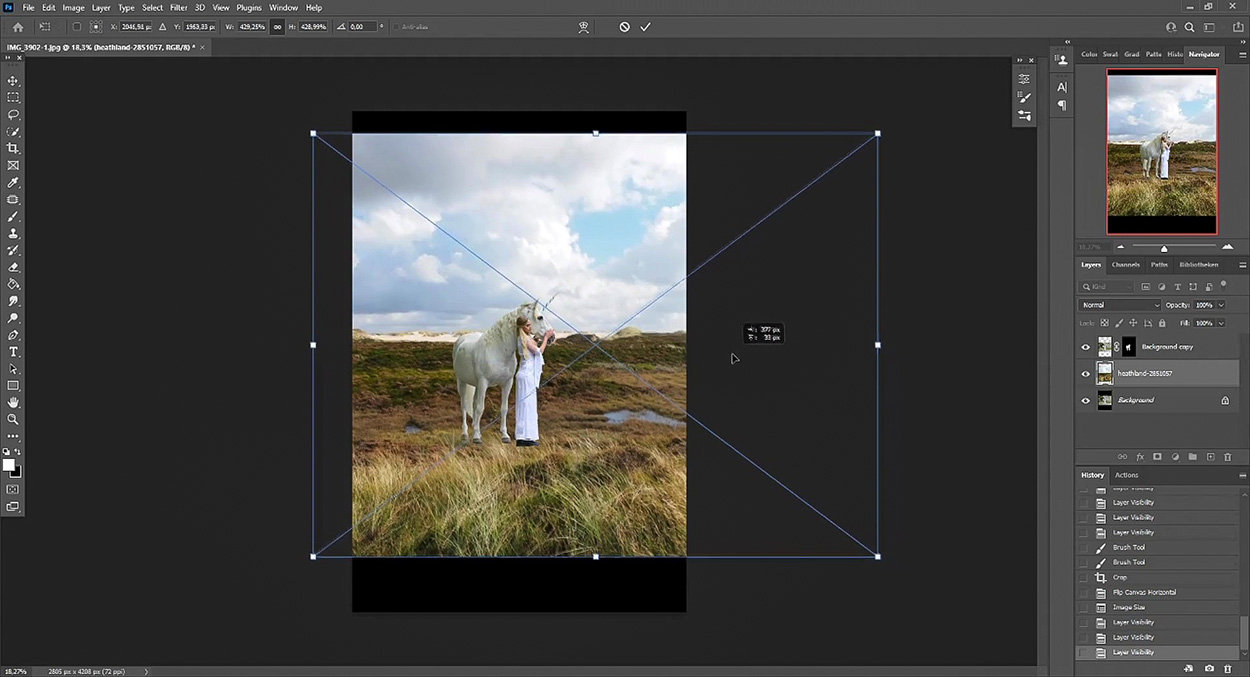The image size is (1250, 677).
Task: Create a new layer group folder
Action: pos(1193,457)
